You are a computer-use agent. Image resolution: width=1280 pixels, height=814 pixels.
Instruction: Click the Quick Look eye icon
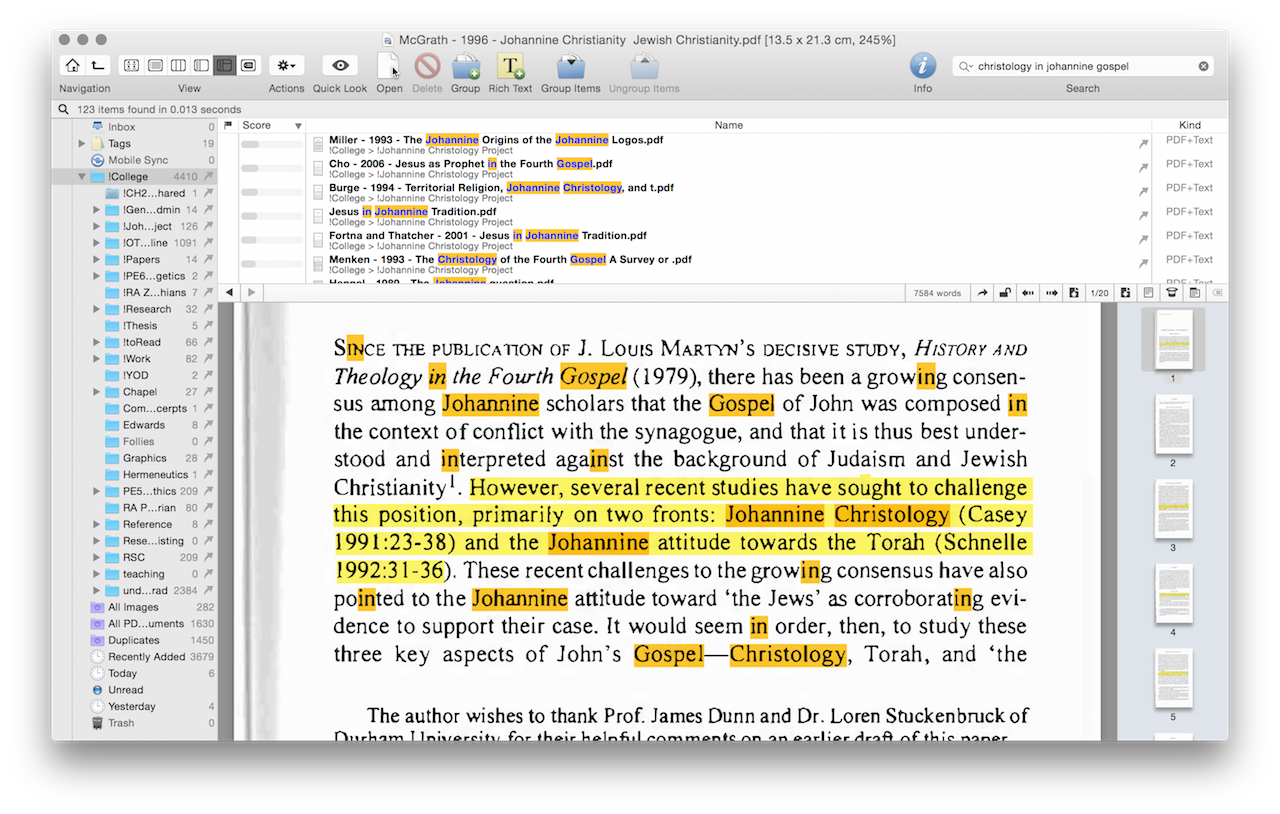tap(340, 66)
